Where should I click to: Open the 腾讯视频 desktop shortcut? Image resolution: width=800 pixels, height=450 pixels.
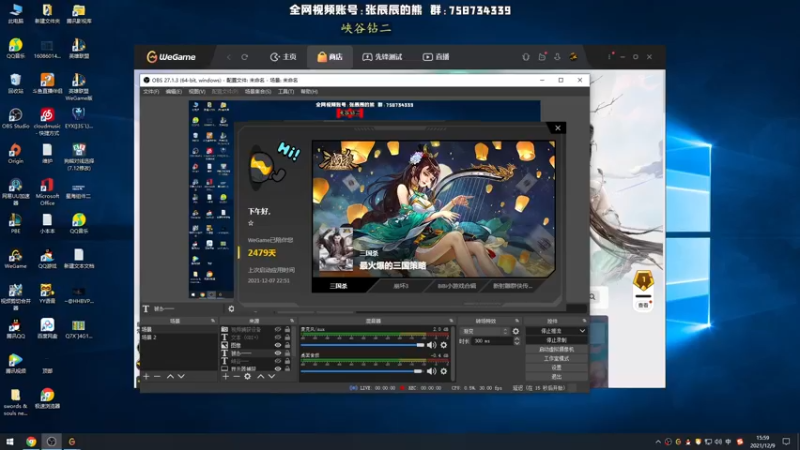[15, 364]
